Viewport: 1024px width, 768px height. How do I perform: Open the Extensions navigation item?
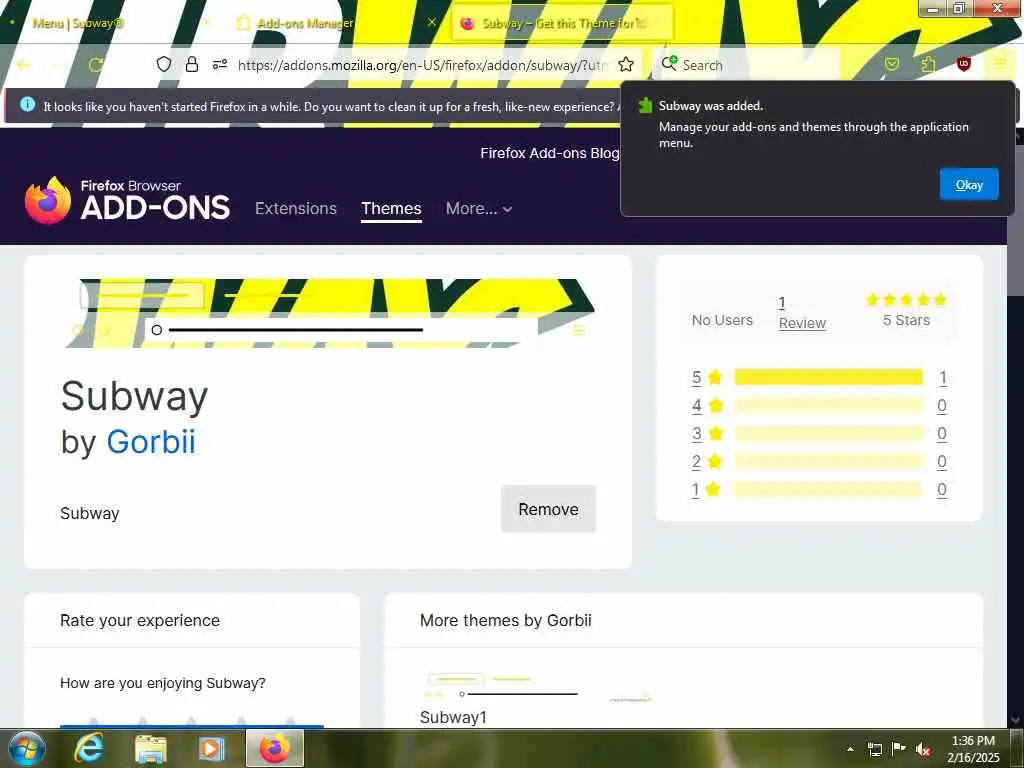pyautogui.click(x=296, y=208)
